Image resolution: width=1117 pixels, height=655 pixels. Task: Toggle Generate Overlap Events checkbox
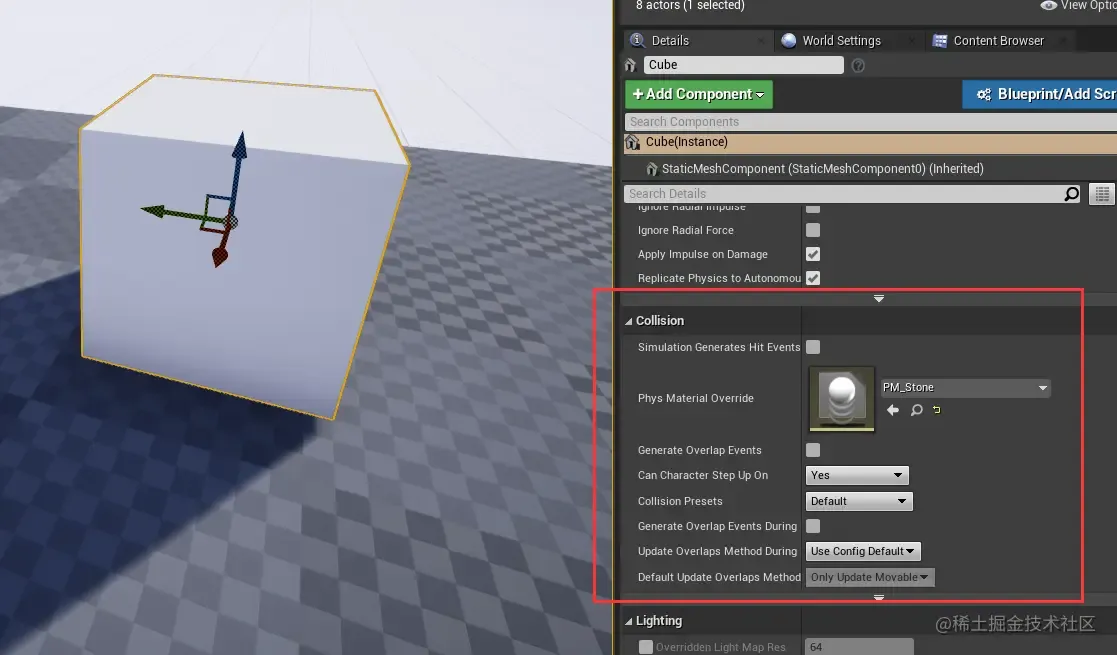tap(813, 450)
